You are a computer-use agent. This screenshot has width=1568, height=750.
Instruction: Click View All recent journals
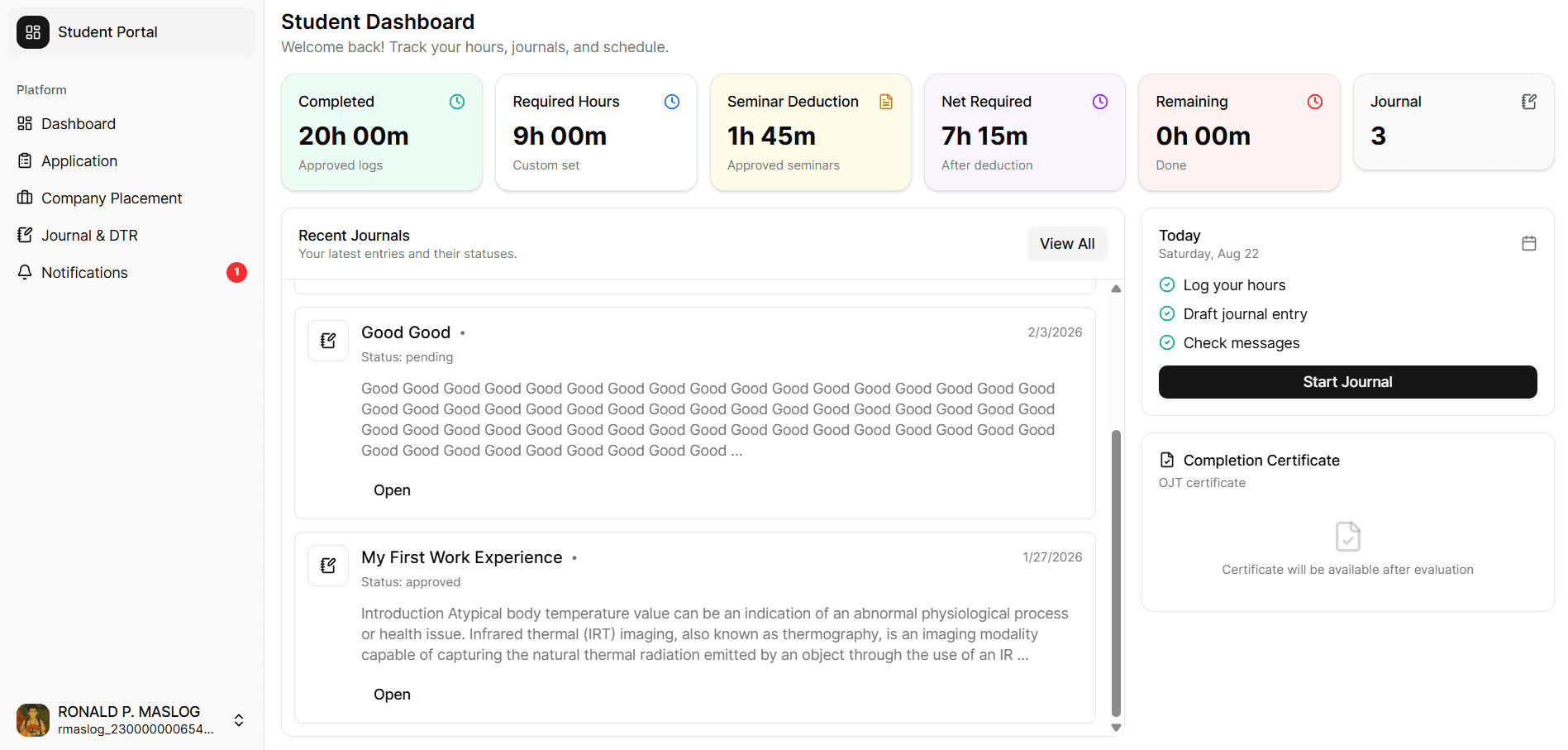coord(1067,244)
